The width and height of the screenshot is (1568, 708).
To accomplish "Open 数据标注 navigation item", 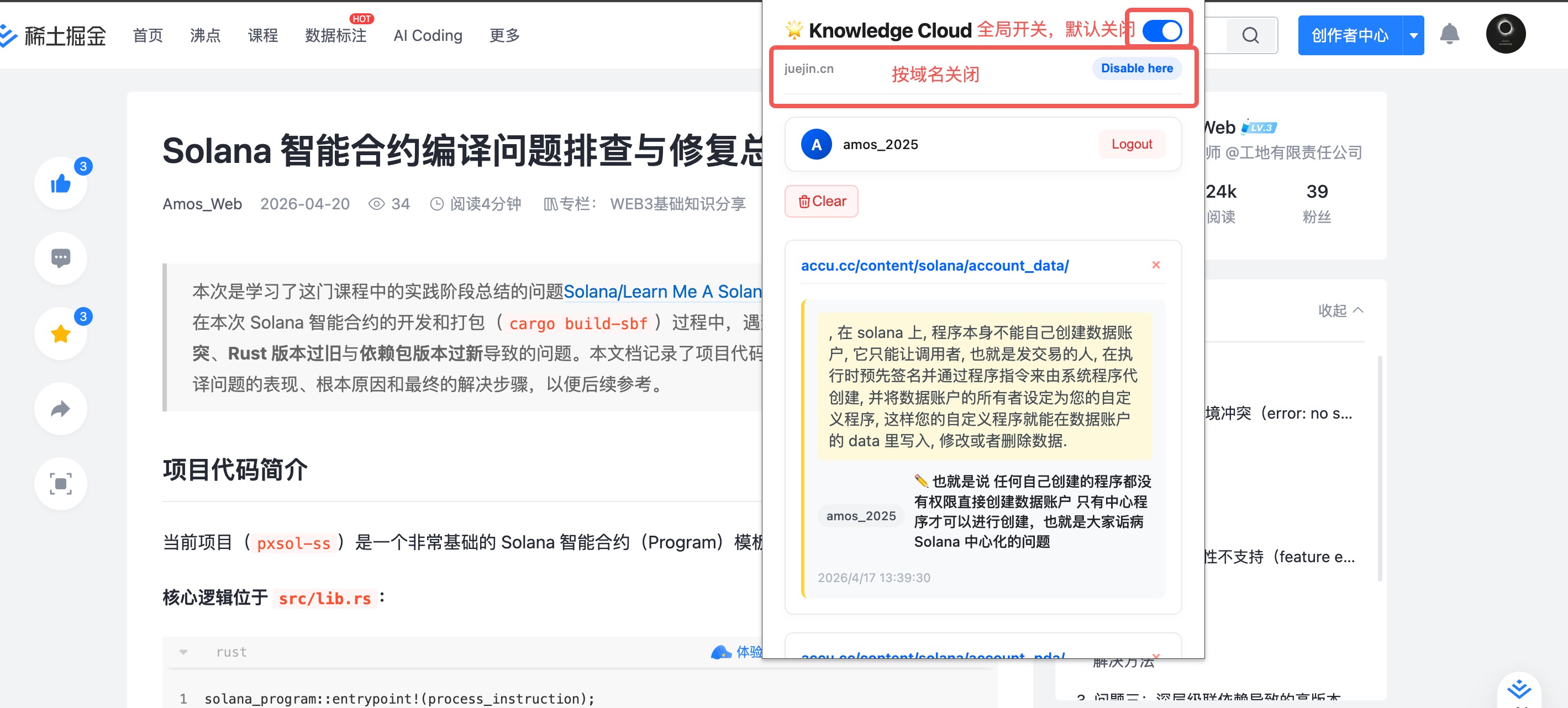I will tap(336, 35).
